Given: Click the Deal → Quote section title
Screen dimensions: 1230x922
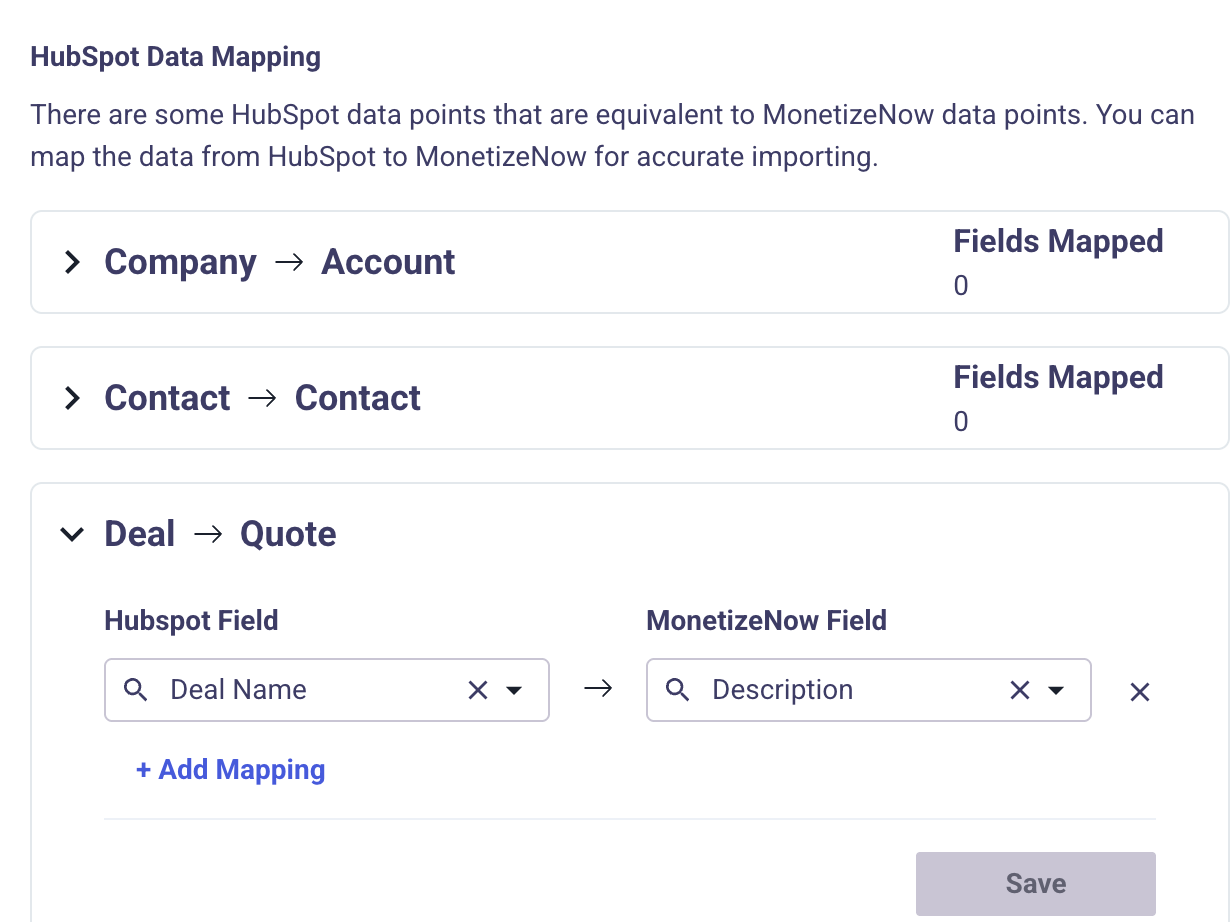Looking at the screenshot, I should pos(220,535).
